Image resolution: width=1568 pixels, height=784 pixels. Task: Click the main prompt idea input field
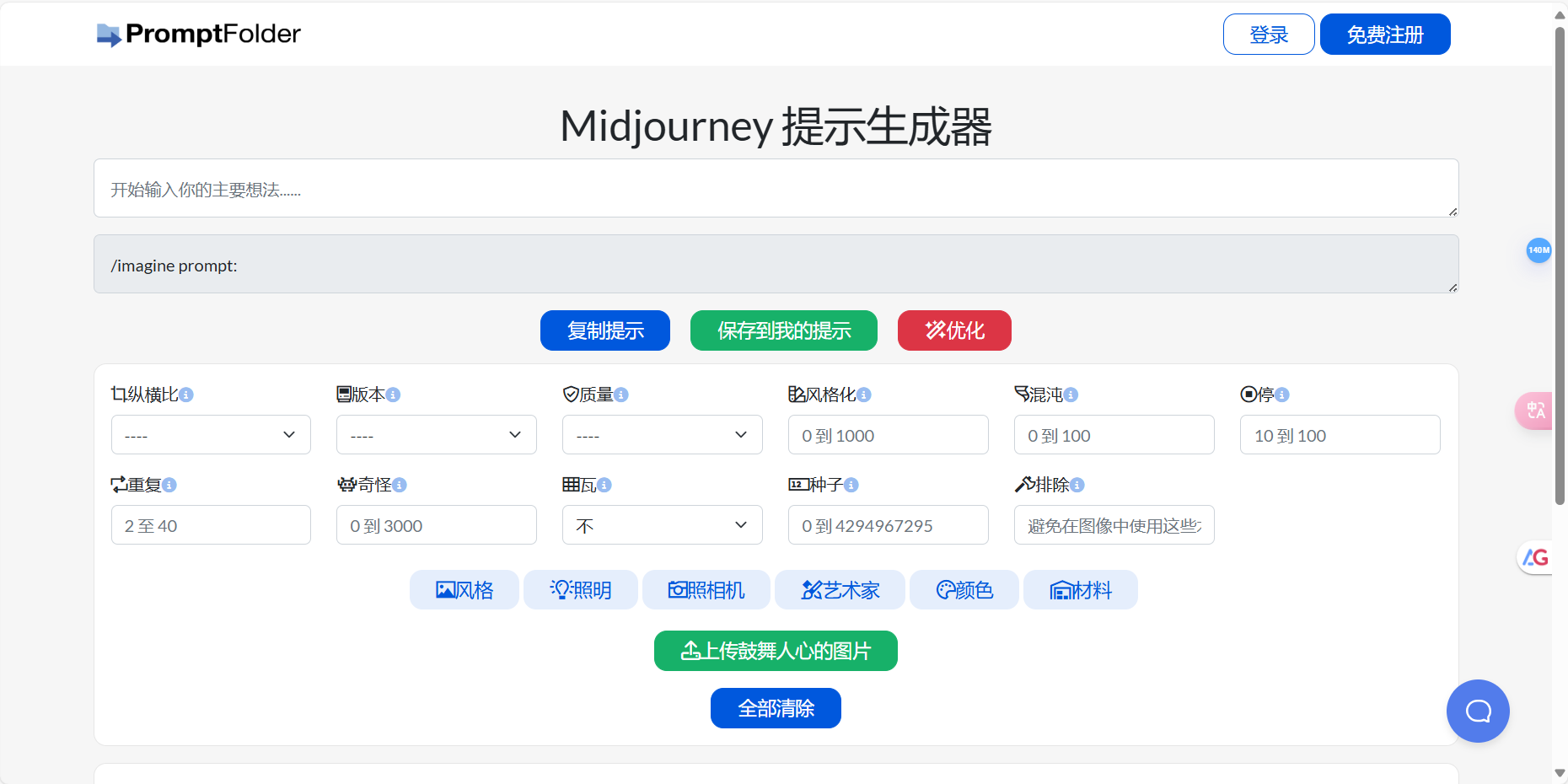click(x=775, y=189)
